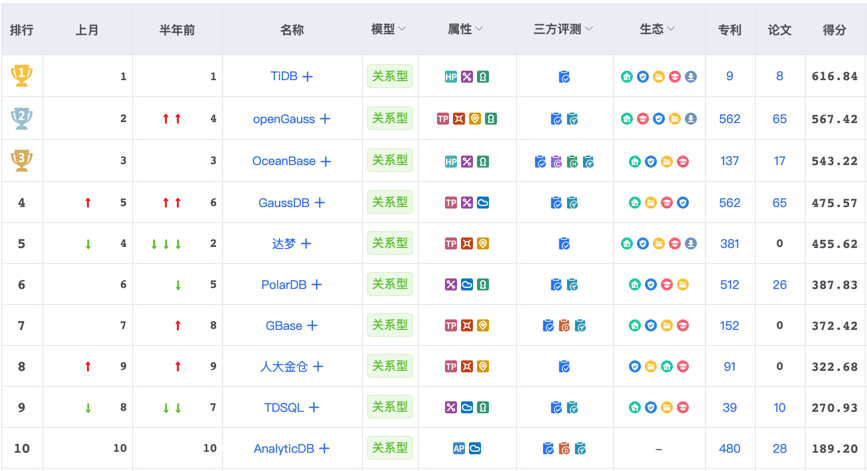Click the red centralized icon in 达梦 row
The width and height of the screenshot is (867, 471).
(x=467, y=244)
